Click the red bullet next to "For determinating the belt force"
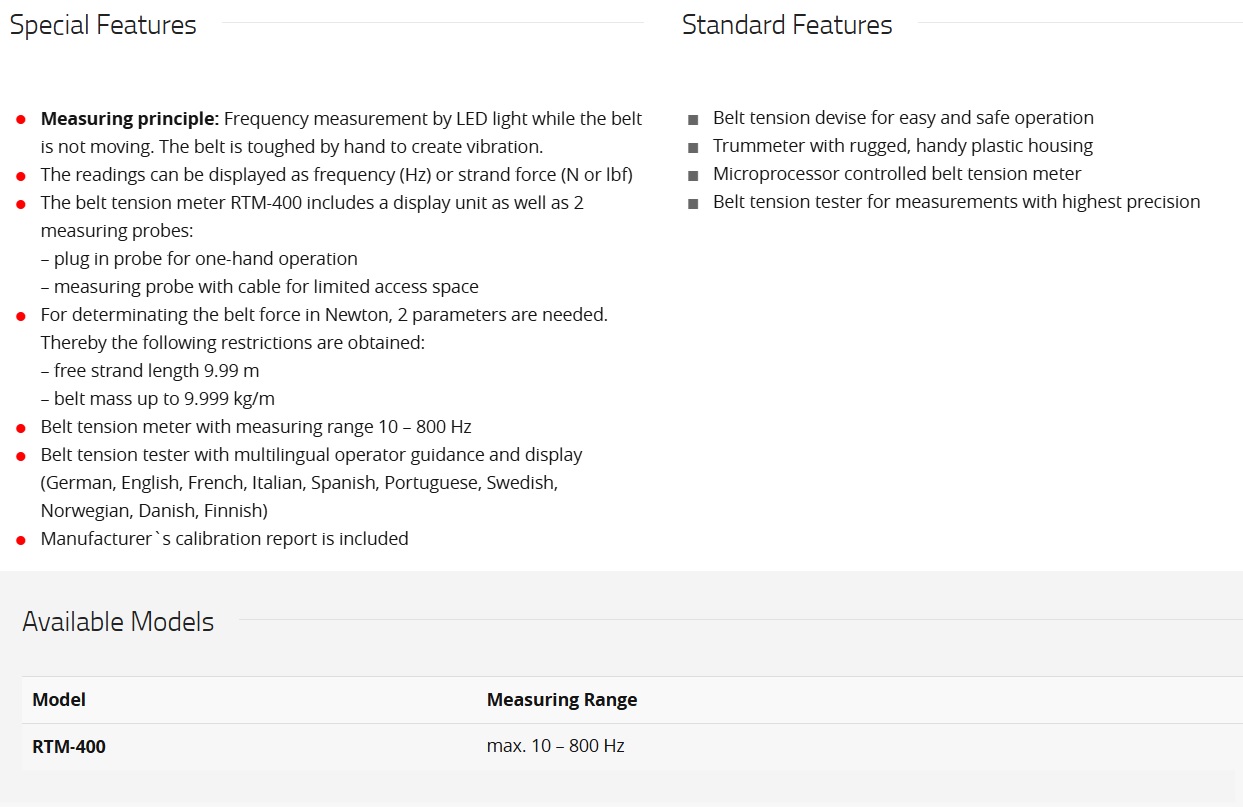The height and width of the screenshot is (807, 1243). (21, 316)
